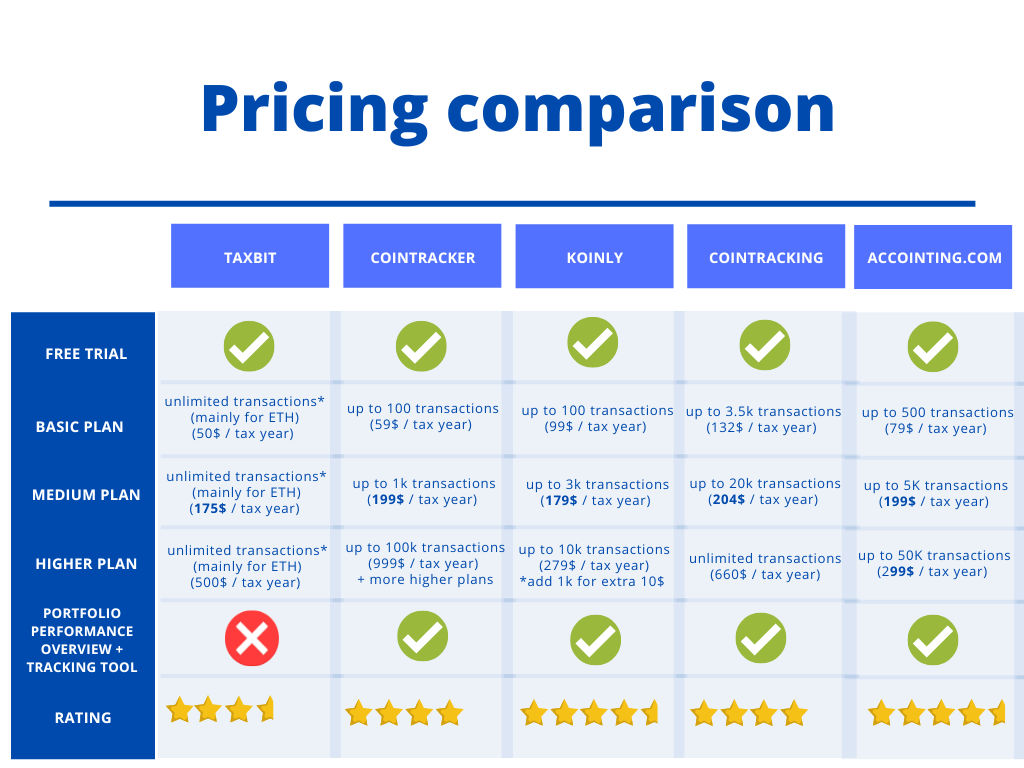Viewport: 1024px width, 768px height.
Task: Select the COINTRACKER column header
Action: tap(423, 256)
